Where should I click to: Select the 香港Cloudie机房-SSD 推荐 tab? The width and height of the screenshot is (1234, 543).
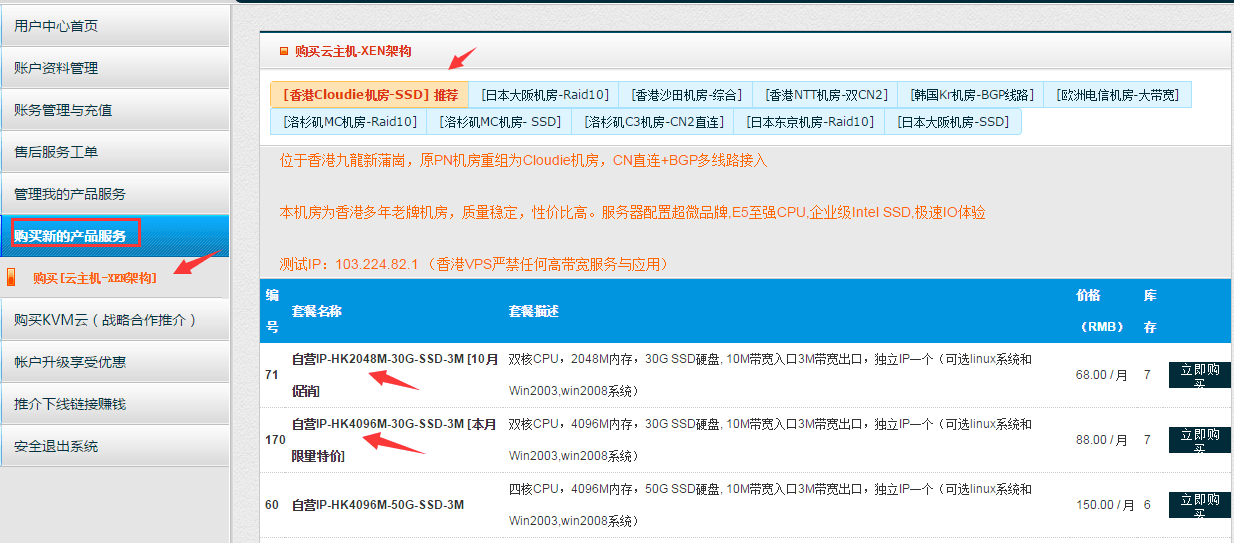point(369,95)
